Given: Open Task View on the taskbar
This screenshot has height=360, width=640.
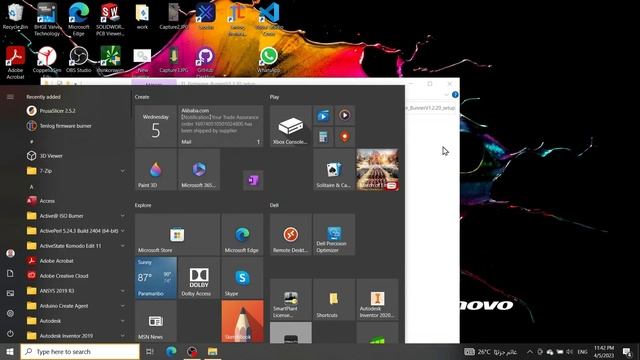Looking at the screenshot, I should [x=150, y=351].
